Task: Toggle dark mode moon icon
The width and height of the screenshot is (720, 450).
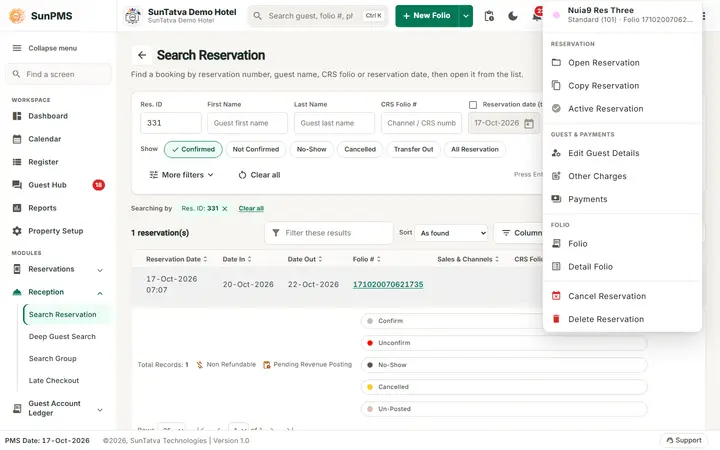Action: pyautogui.click(x=513, y=16)
